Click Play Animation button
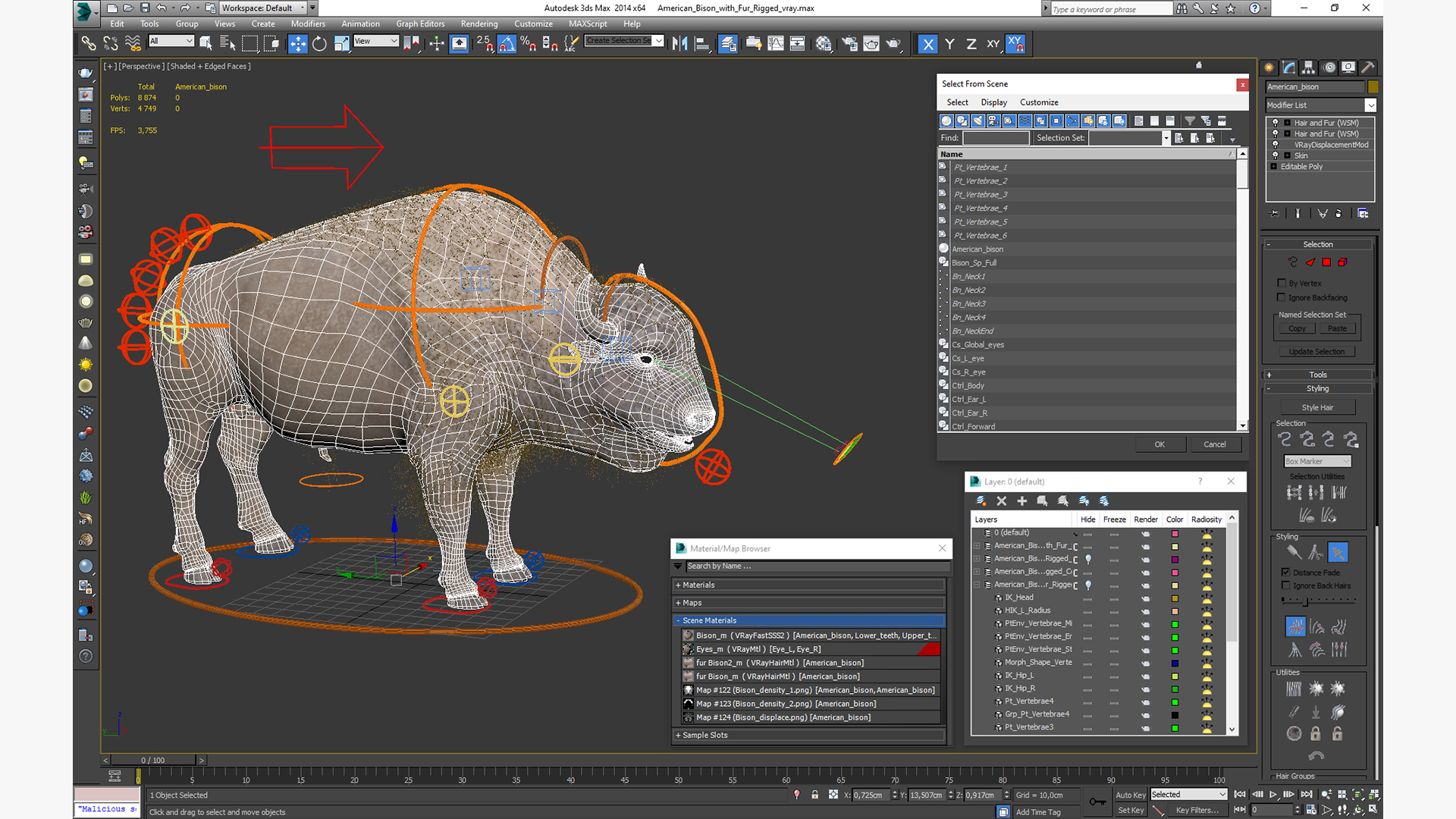This screenshot has height=819, width=1456. point(1273,795)
